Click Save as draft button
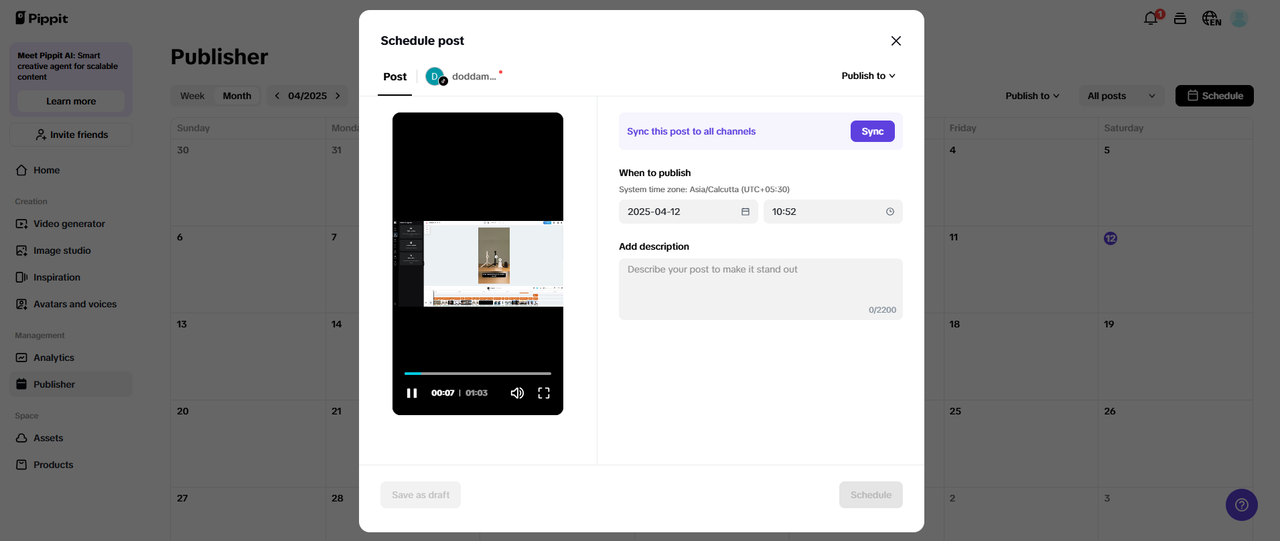 click(421, 495)
